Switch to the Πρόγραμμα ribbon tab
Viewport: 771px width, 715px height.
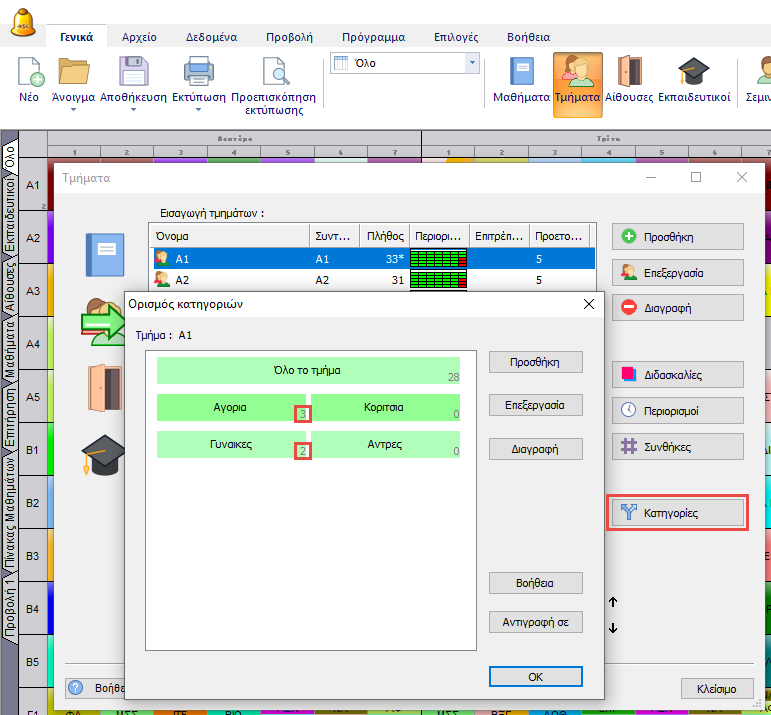pyautogui.click(x=373, y=37)
